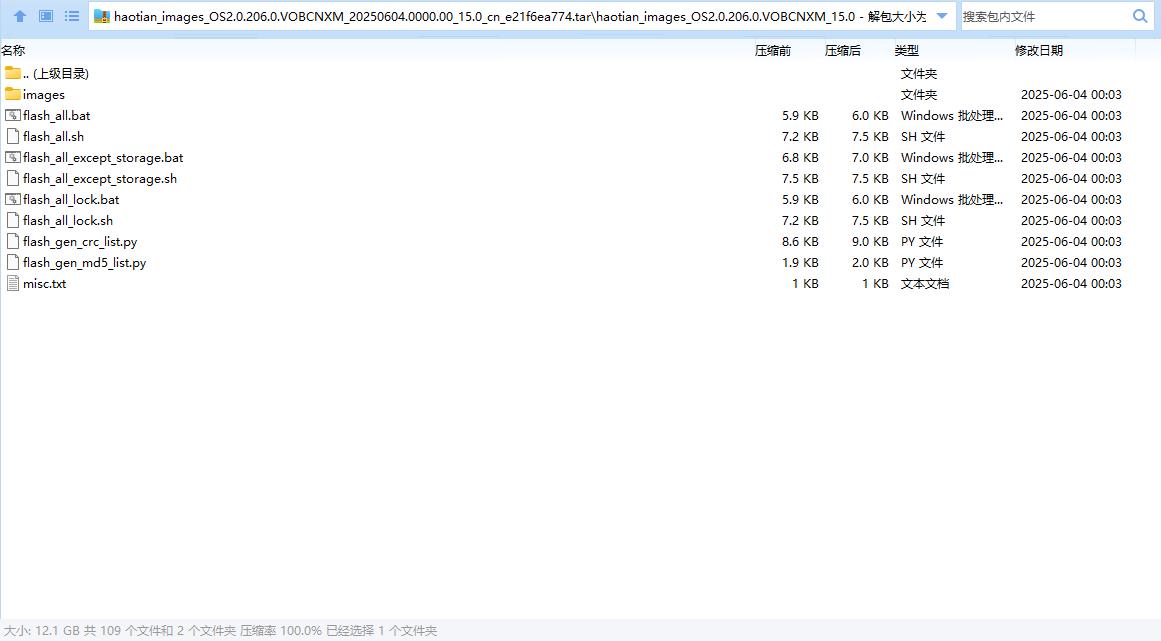Screen dimensions: 1161x641
Task: Click the flash_all_except_storage.sh file icon
Action: click(13, 178)
